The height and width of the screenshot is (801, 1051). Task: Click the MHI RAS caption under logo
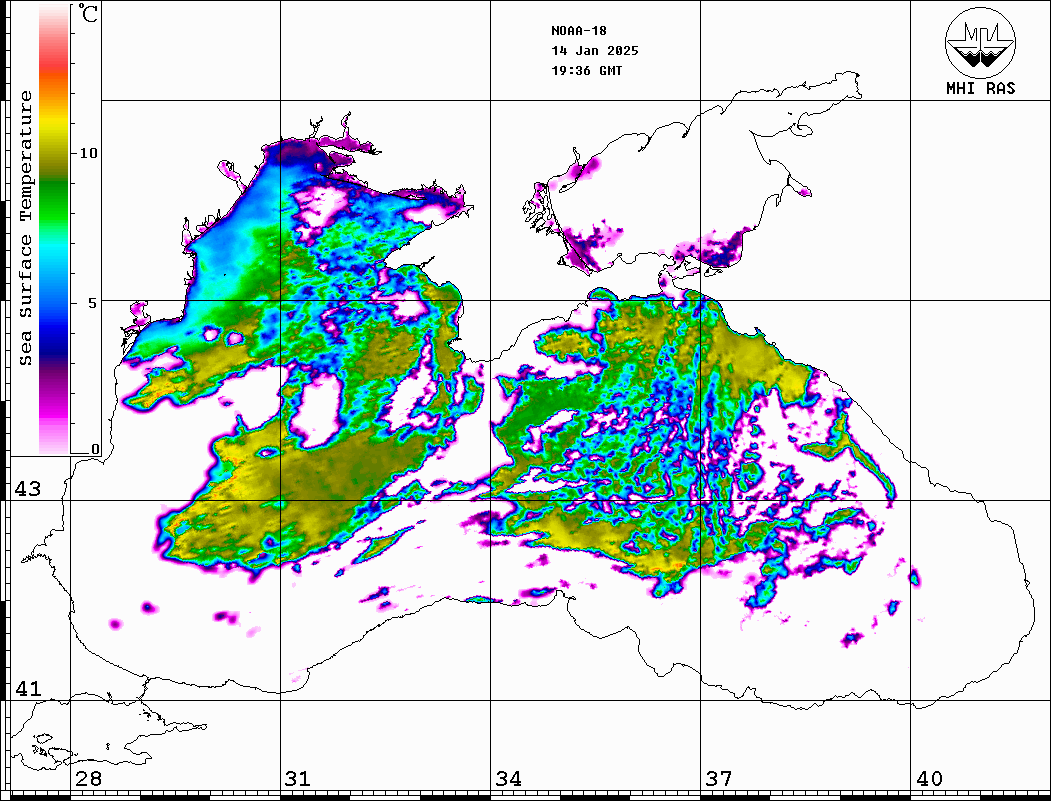(x=981, y=88)
